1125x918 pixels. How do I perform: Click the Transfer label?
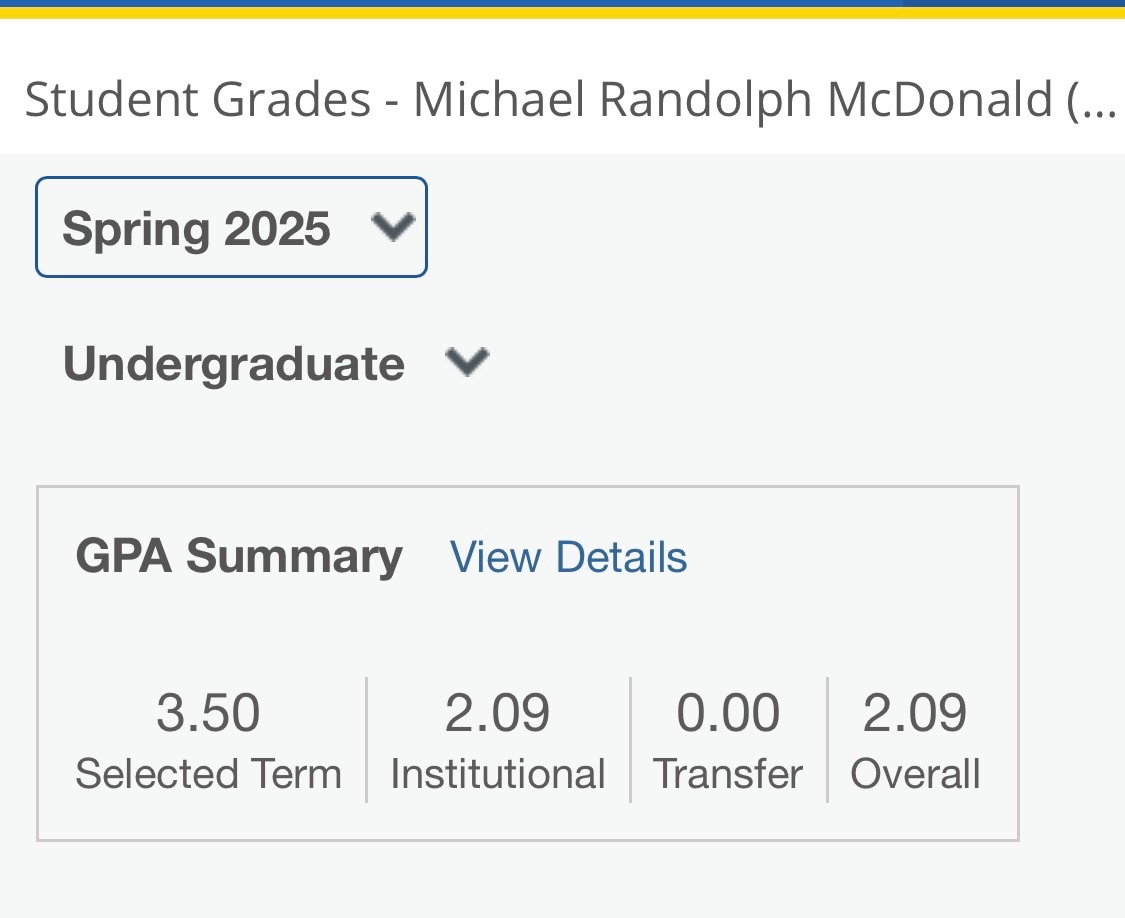pos(728,774)
